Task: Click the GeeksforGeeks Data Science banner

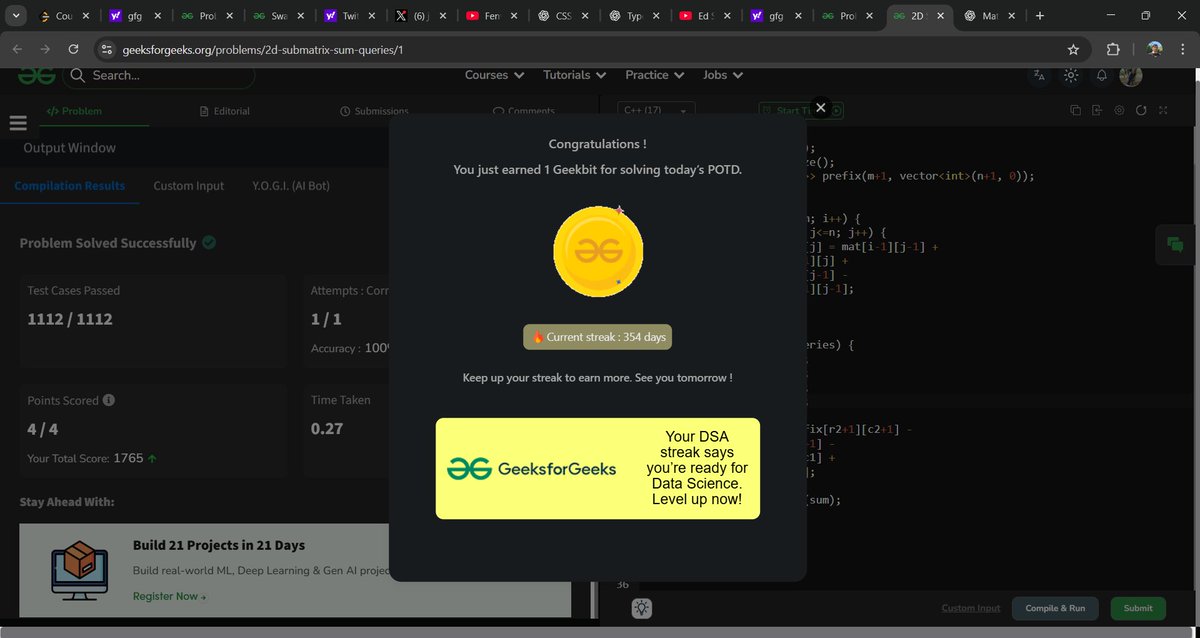Action: [x=598, y=468]
